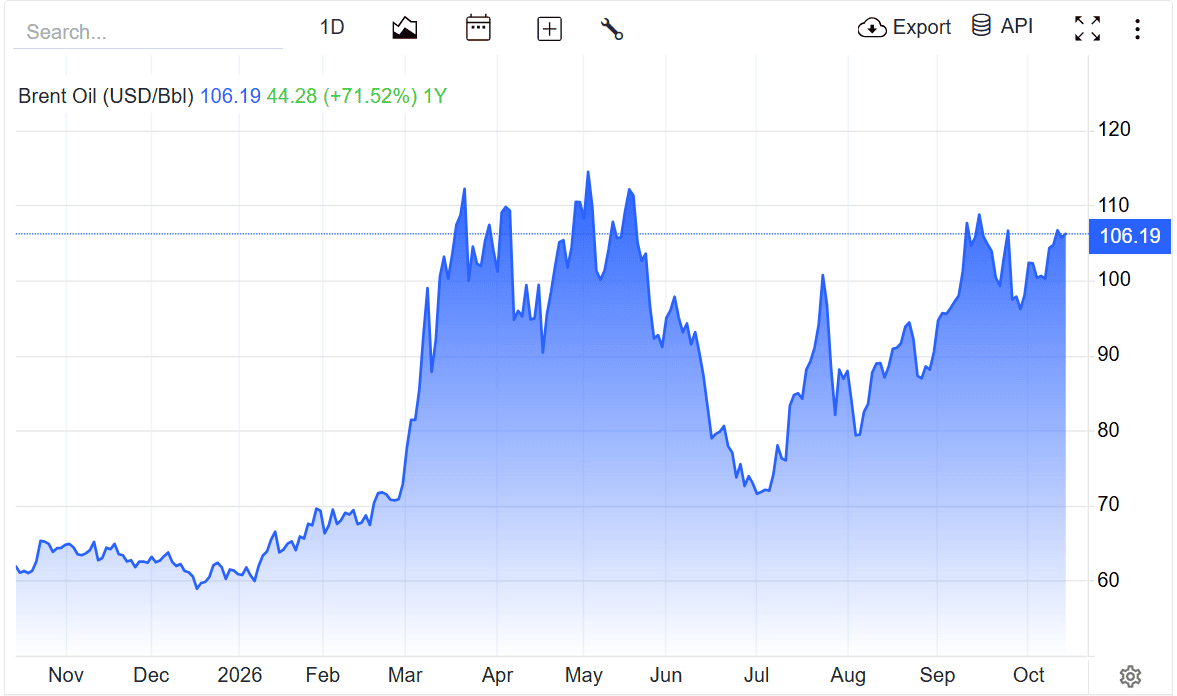Click the Aug x-axis label
The height and width of the screenshot is (696, 1177).
click(848, 675)
